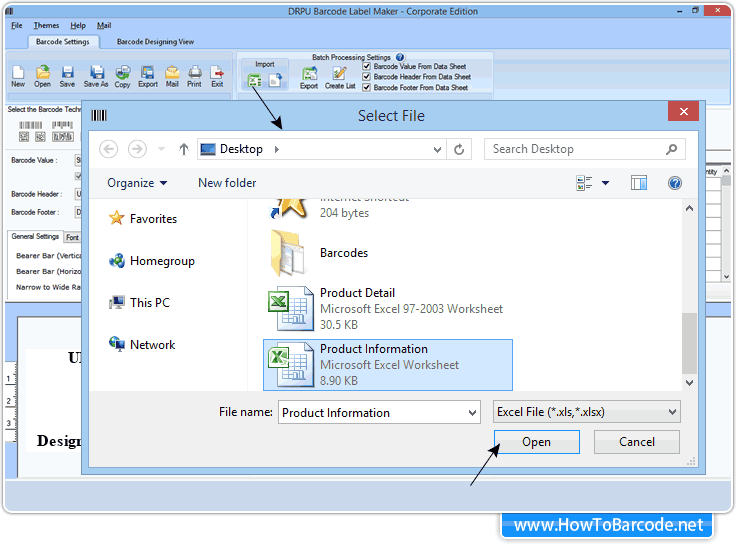Image resolution: width=736 pixels, height=545 pixels.
Task: Open the Mail menu
Action: (104, 25)
